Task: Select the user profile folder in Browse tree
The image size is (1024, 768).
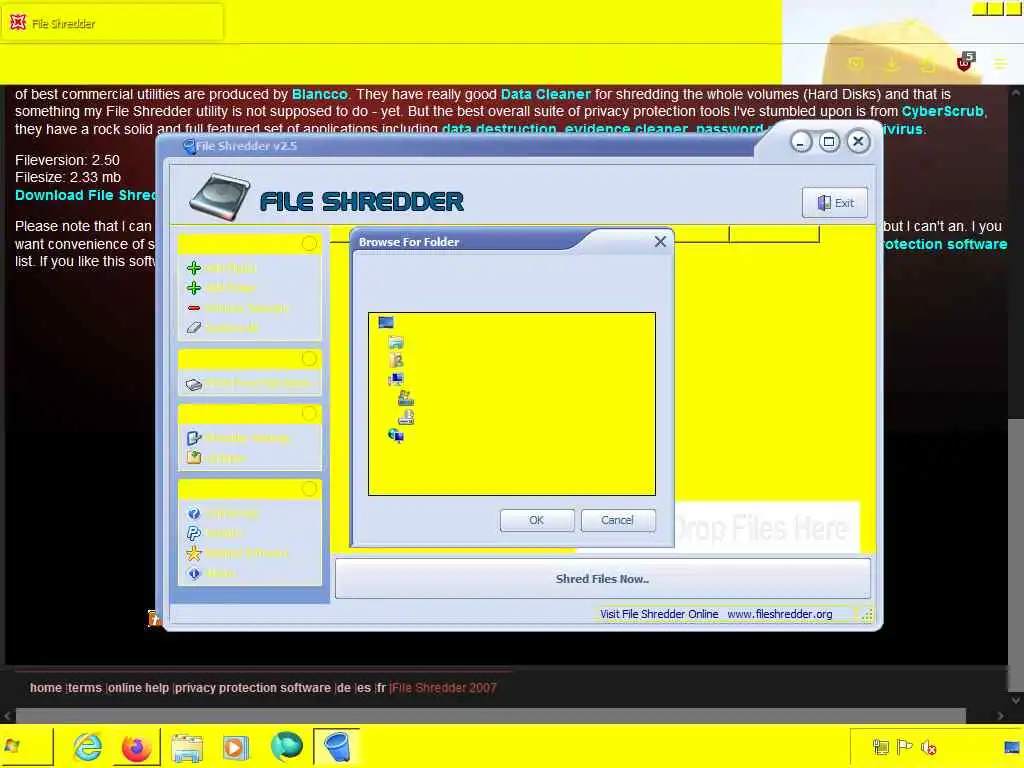Action: click(396, 360)
